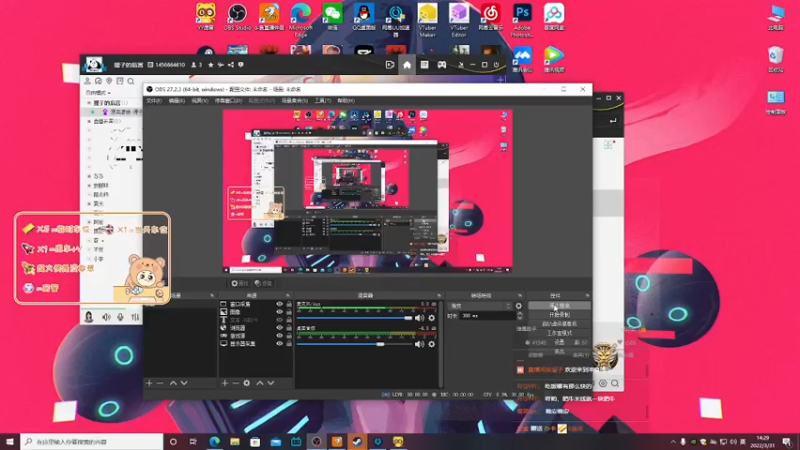The height and width of the screenshot is (450, 800).
Task: Toggle visibility of the display capture source
Action: click(280, 344)
